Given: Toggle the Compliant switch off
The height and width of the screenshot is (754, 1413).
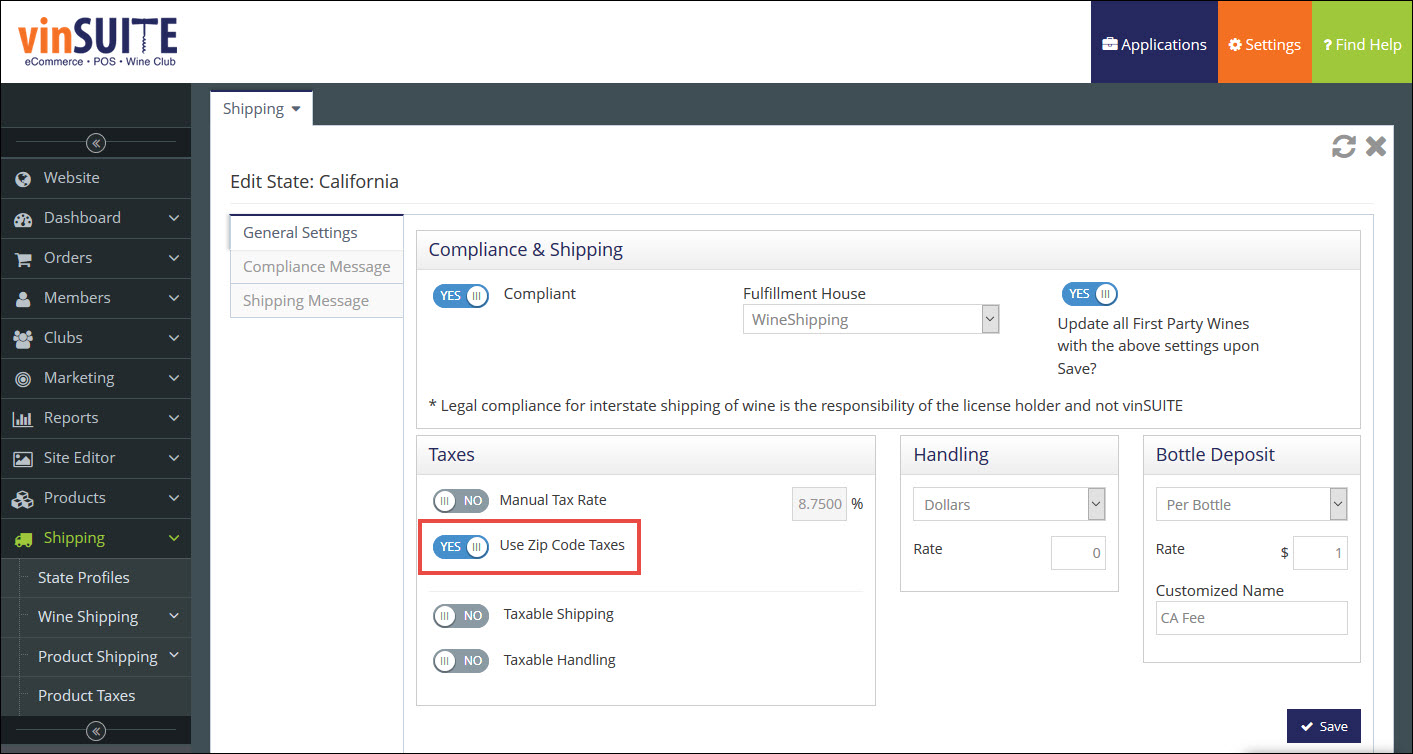Looking at the screenshot, I should tap(460, 295).
